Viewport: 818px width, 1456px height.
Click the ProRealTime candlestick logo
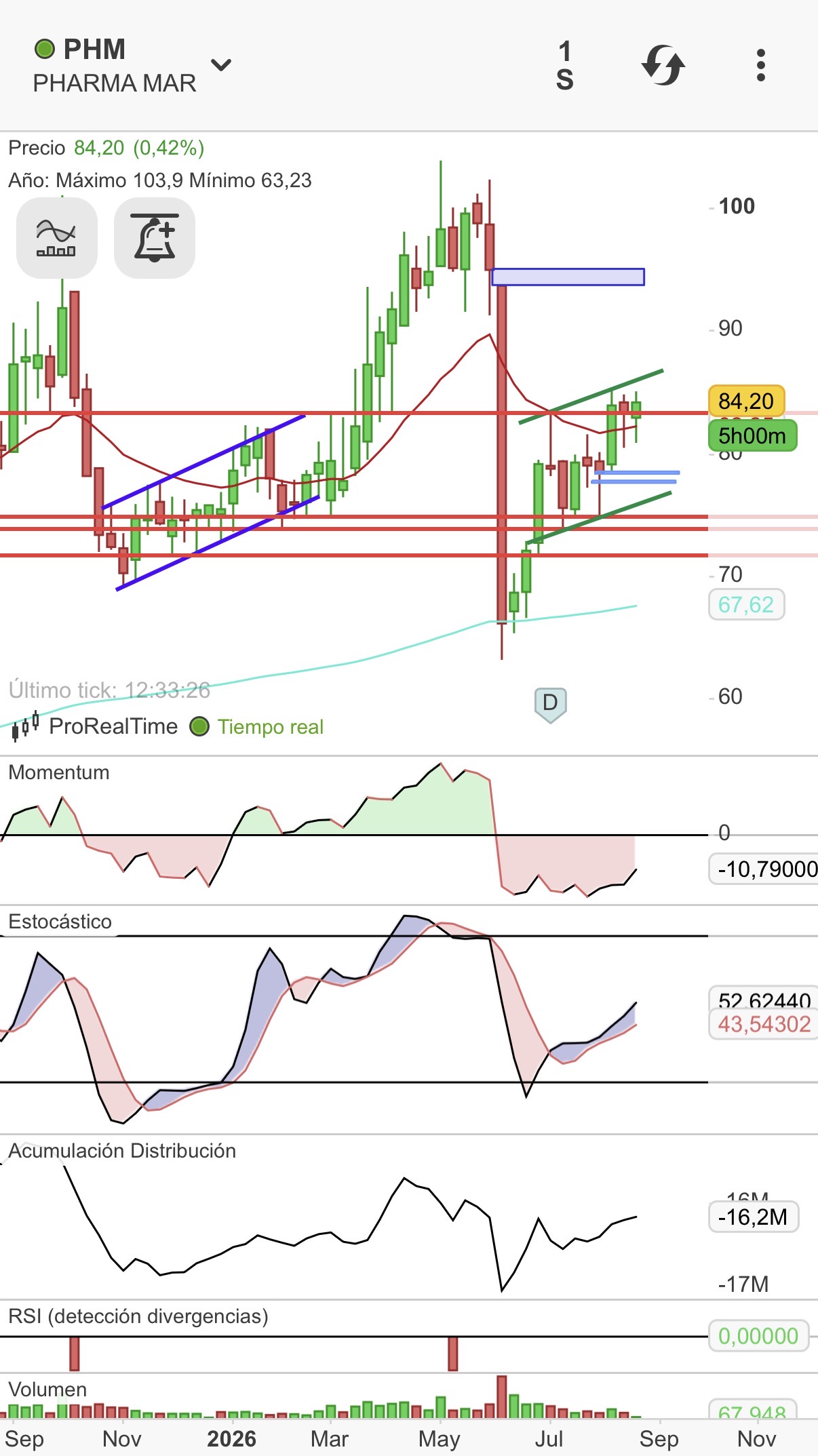25,726
